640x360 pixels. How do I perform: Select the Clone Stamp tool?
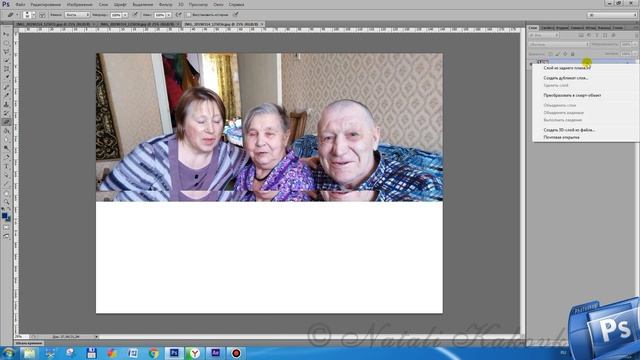pyautogui.click(x=6, y=104)
